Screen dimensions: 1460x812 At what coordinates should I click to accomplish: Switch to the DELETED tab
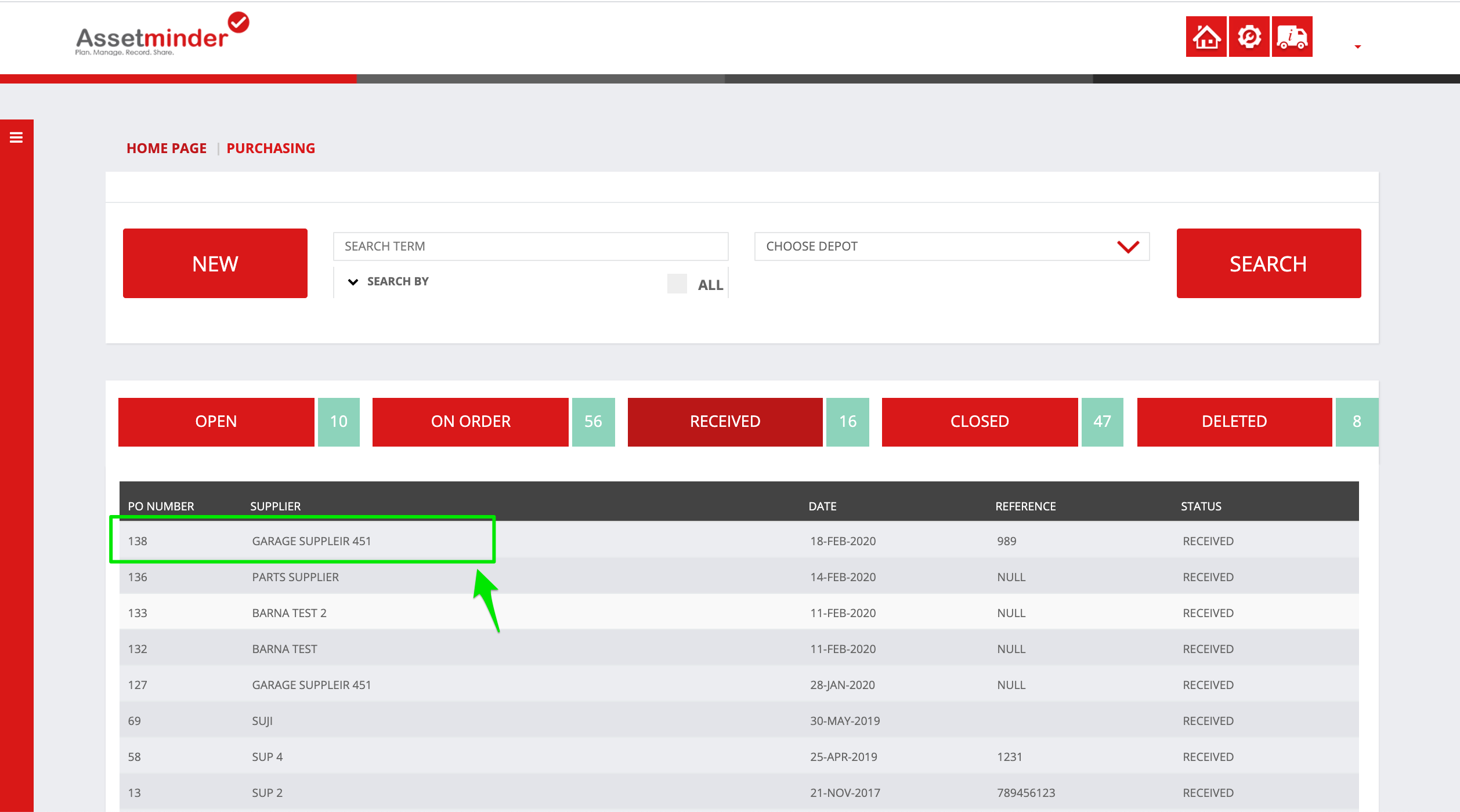1235,422
